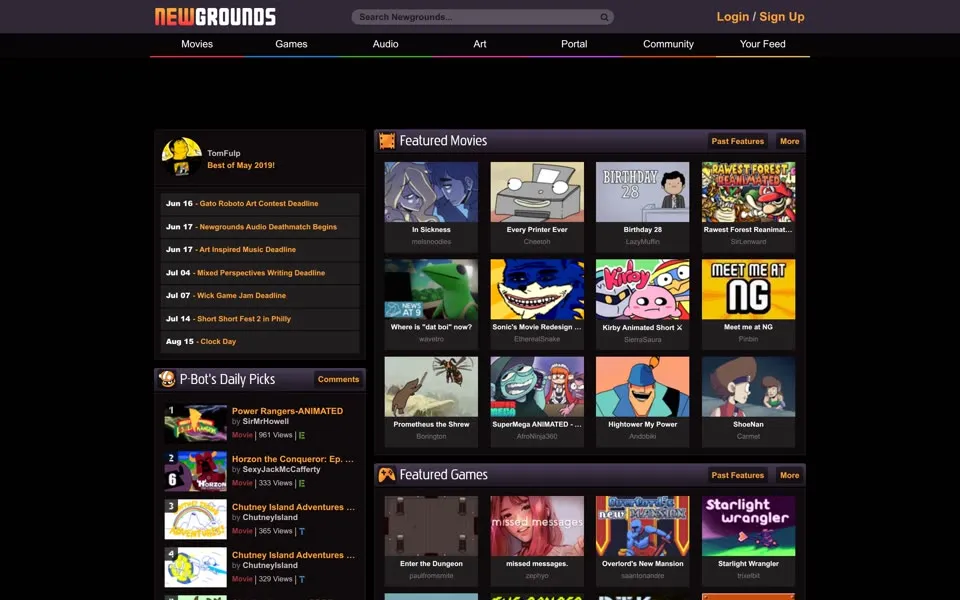The height and width of the screenshot is (600, 960).
Task: Open Mixed Perspectives Writing Deadline event
Action: pyautogui.click(x=261, y=273)
